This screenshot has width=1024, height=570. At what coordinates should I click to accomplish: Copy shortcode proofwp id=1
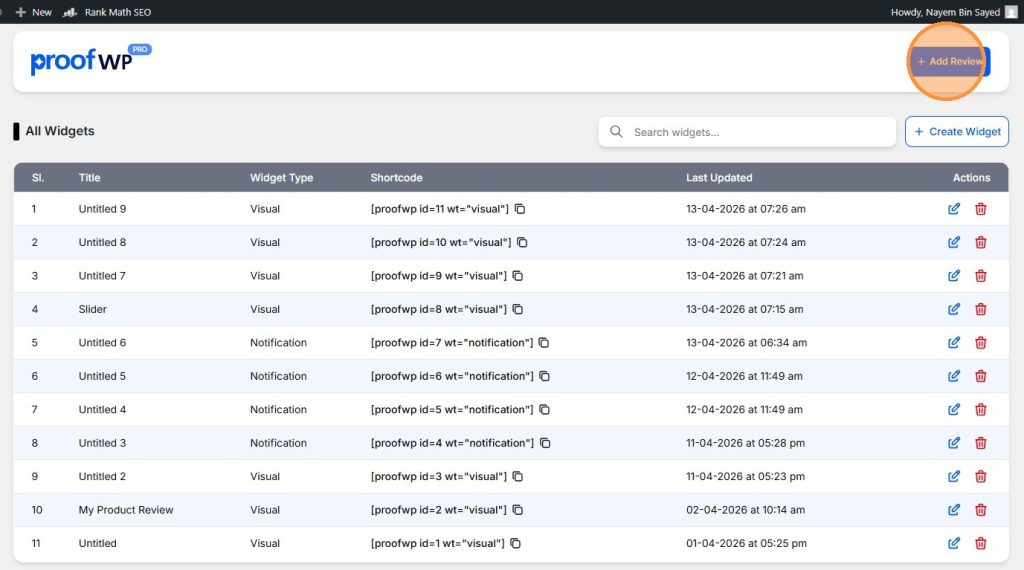tap(515, 543)
